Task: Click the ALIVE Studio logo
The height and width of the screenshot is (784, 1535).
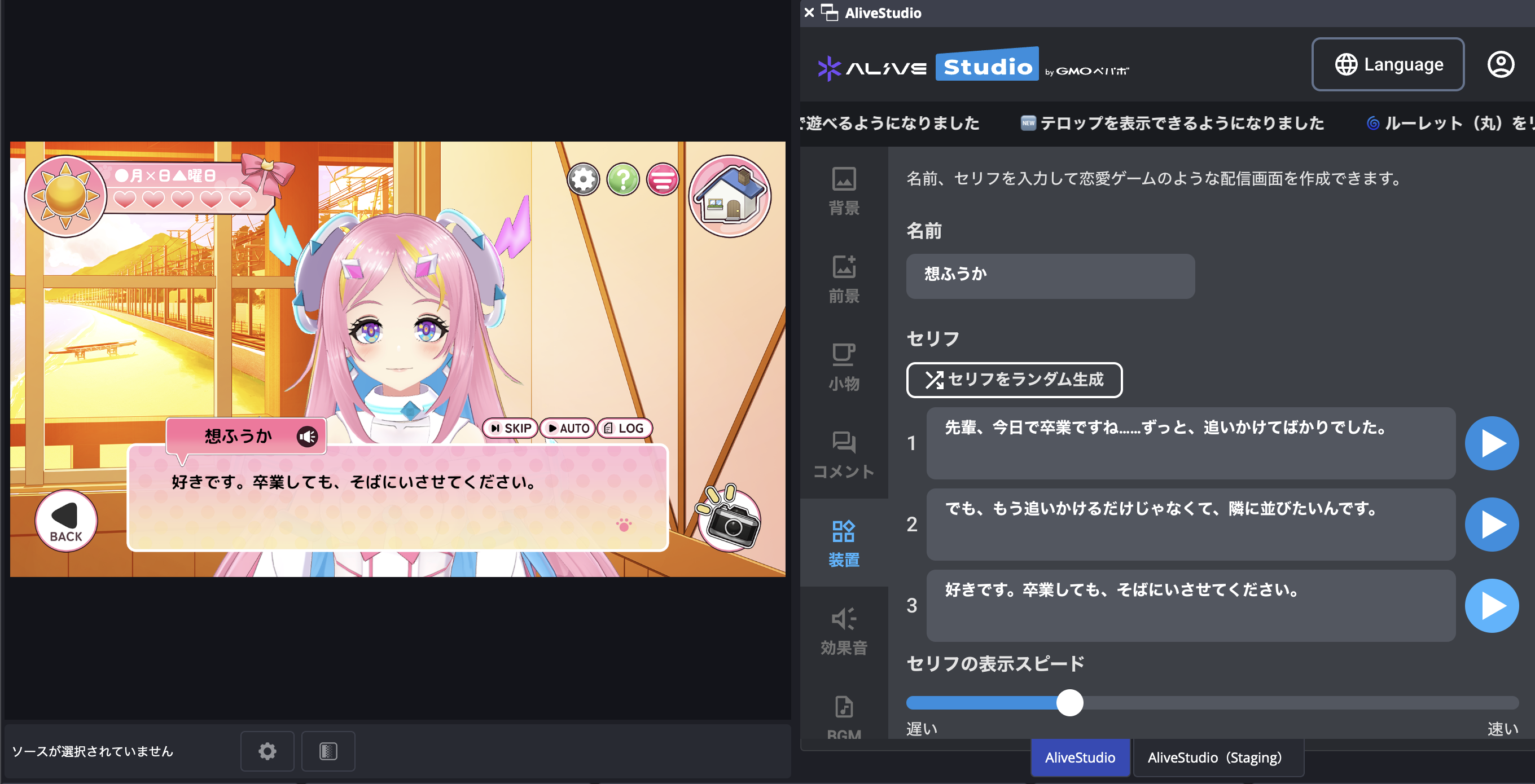Action: pyautogui.click(x=973, y=65)
